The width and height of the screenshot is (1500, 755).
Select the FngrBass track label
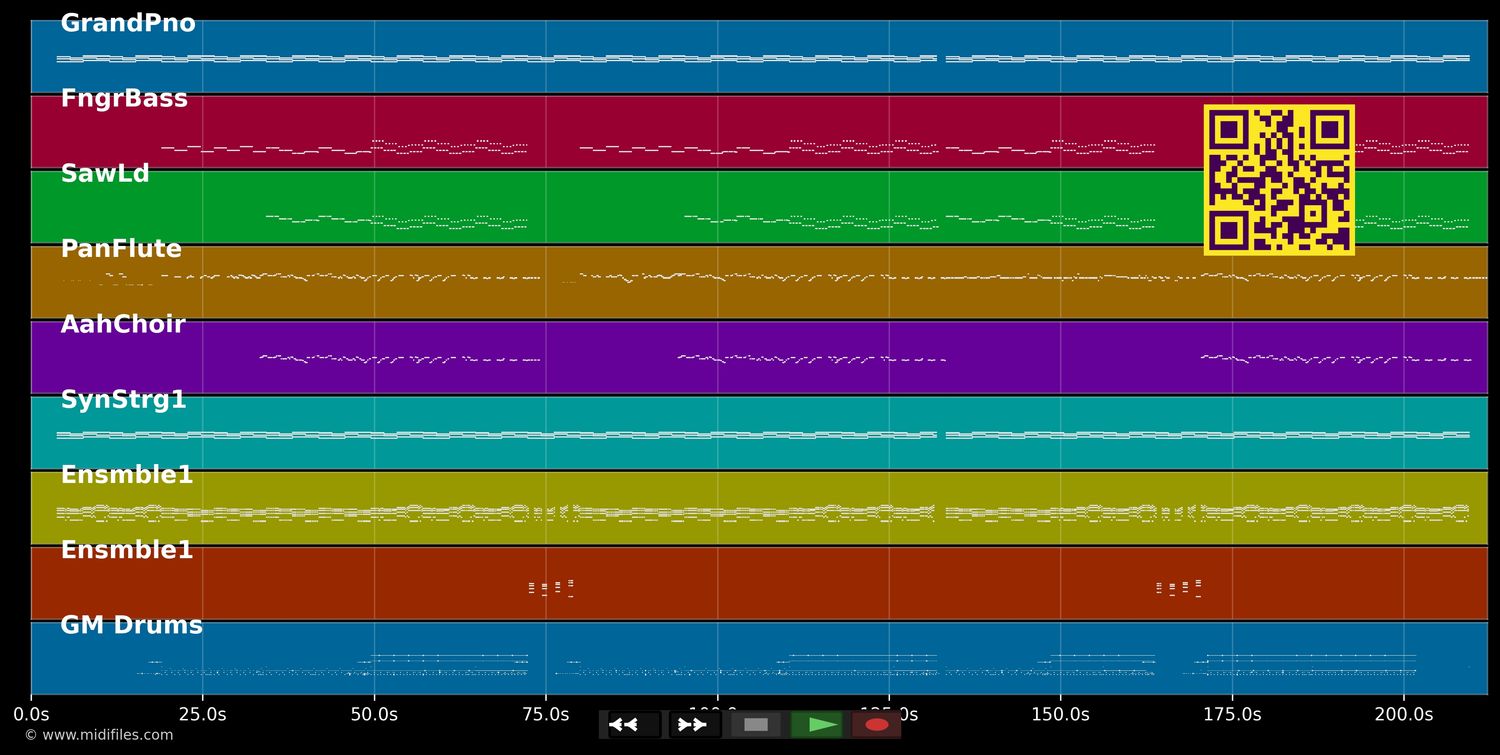(124, 99)
